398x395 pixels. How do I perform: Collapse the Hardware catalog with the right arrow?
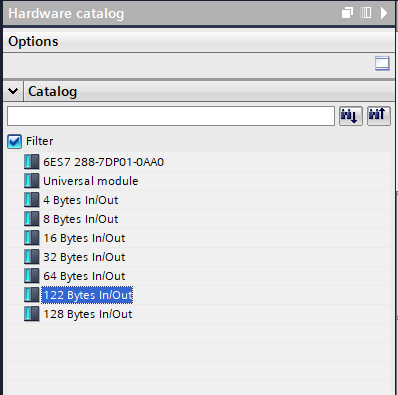click(x=384, y=13)
